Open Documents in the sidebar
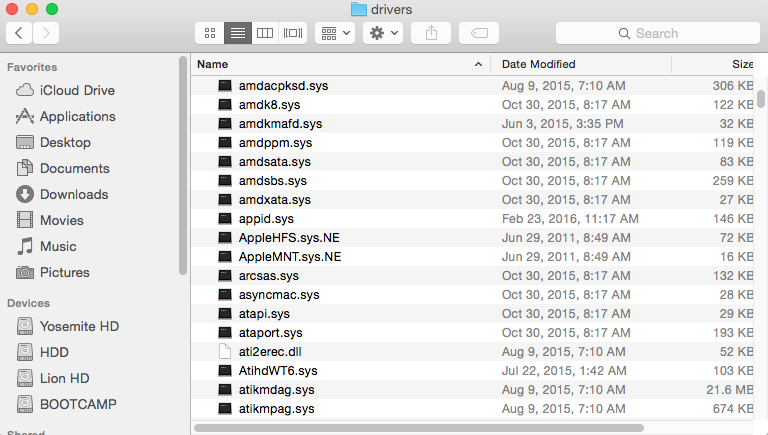 tap(62, 169)
